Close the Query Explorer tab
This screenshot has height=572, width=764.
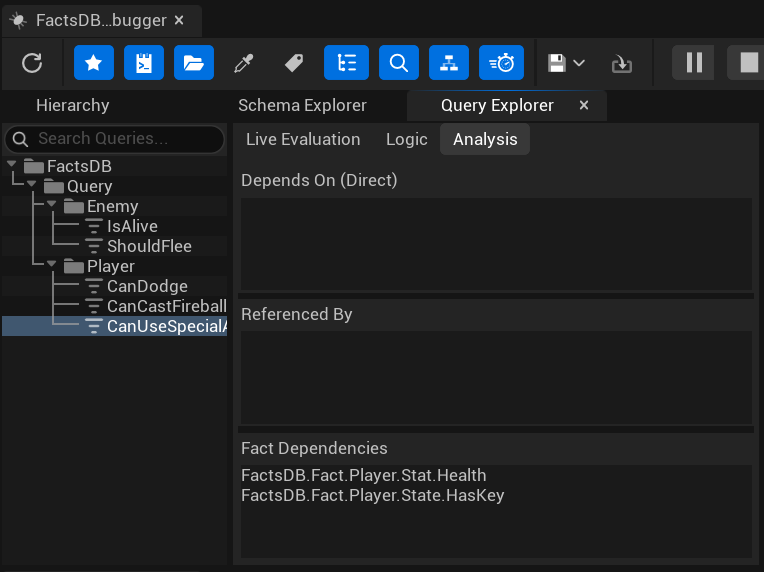[584, 105]
